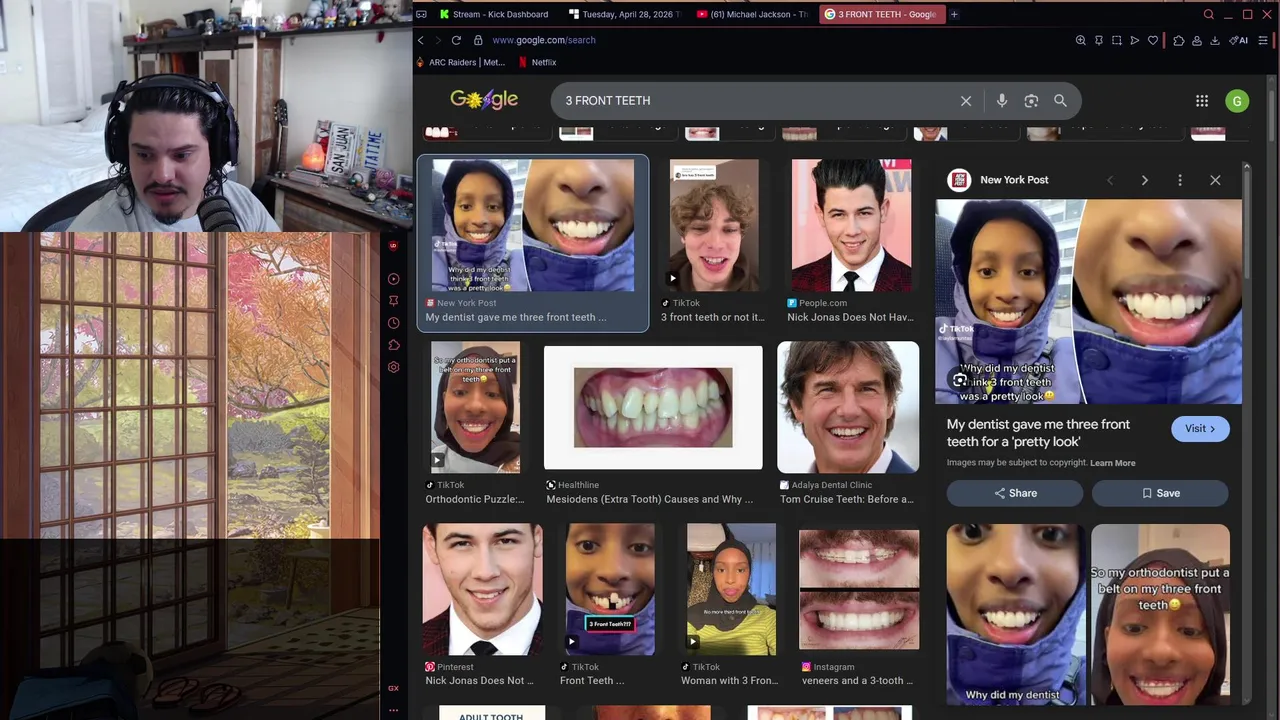
Task: Click the player arrow icon in address bar
Action: pyautogui.click(x=1134, y=40)
